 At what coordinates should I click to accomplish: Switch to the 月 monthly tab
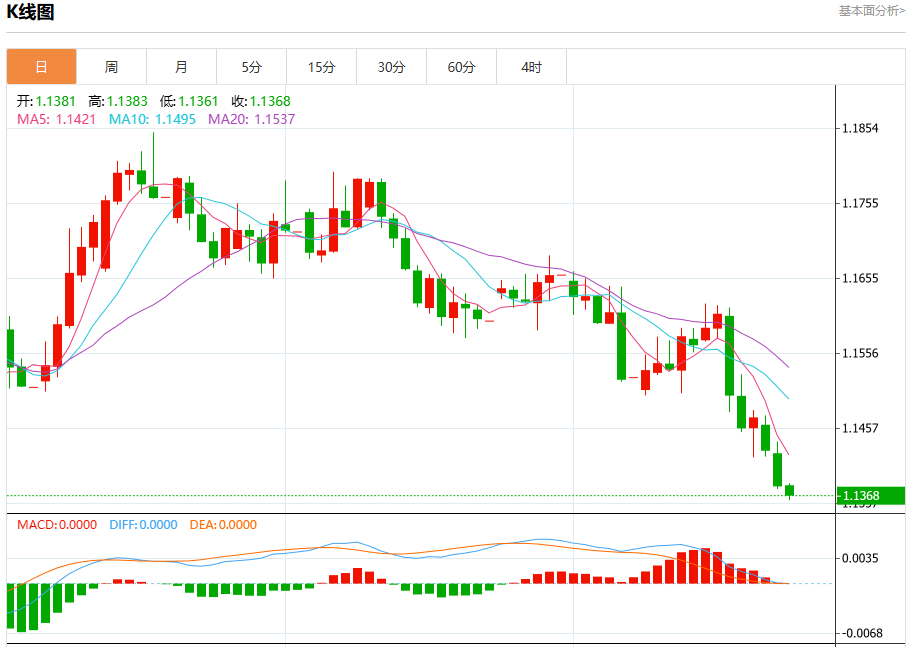[182, 67]
